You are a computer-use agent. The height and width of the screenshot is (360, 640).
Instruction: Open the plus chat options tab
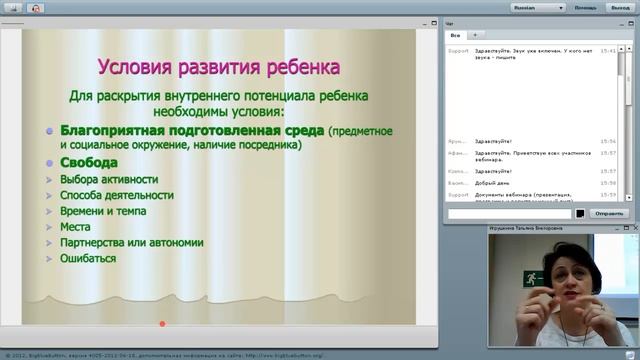click(475, 36)
